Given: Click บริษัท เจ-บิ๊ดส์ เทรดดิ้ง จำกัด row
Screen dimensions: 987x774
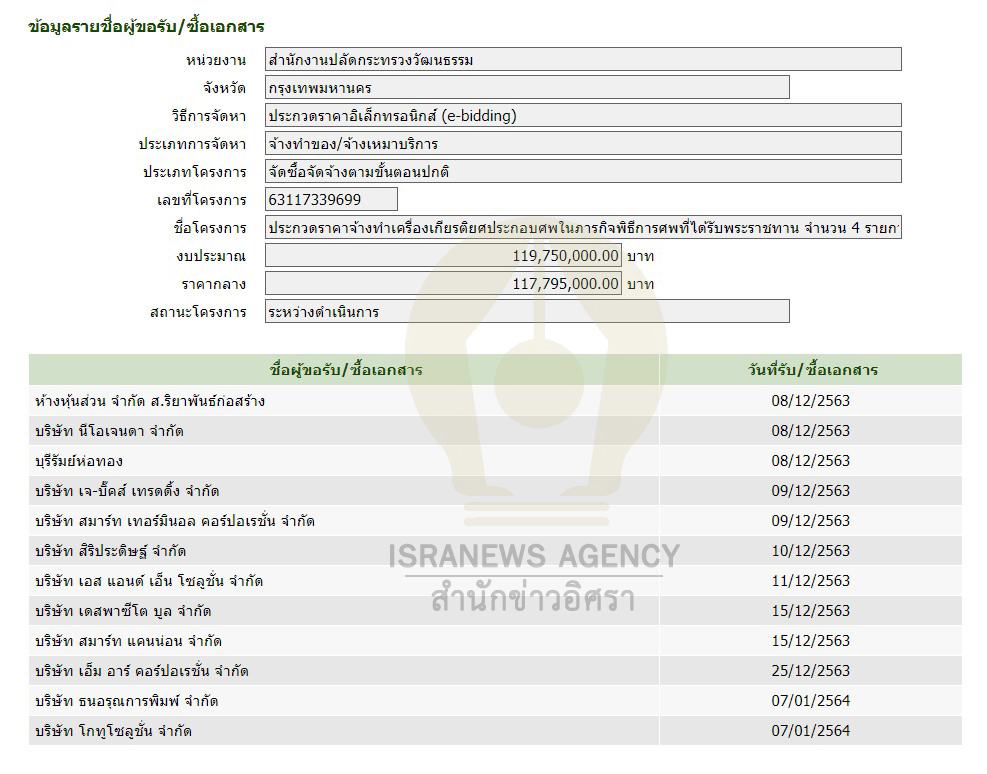Looking at the screenshot, I should (x=127, y=491).
